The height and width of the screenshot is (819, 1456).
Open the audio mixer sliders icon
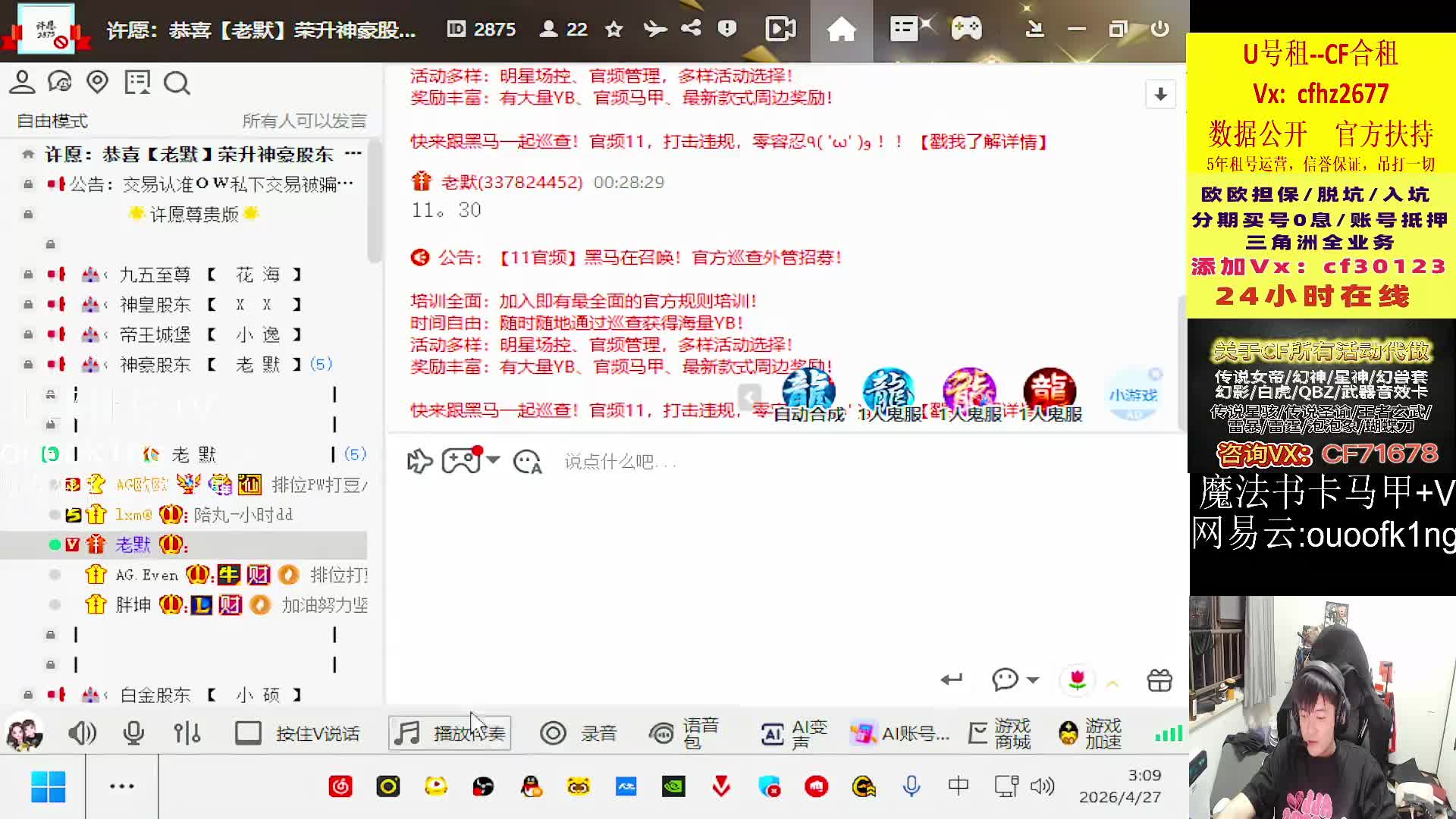(x=187, y=733)
